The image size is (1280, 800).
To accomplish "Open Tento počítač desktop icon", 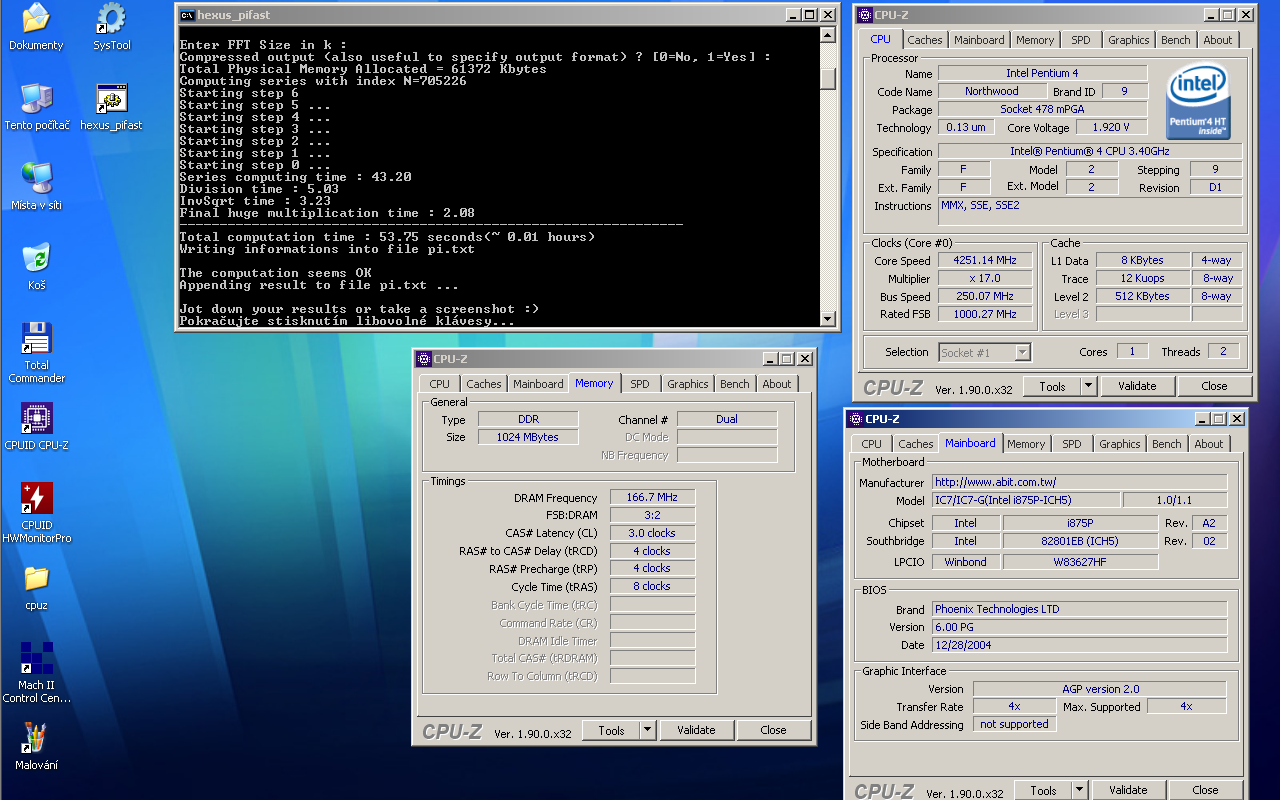I will (37, 106).
